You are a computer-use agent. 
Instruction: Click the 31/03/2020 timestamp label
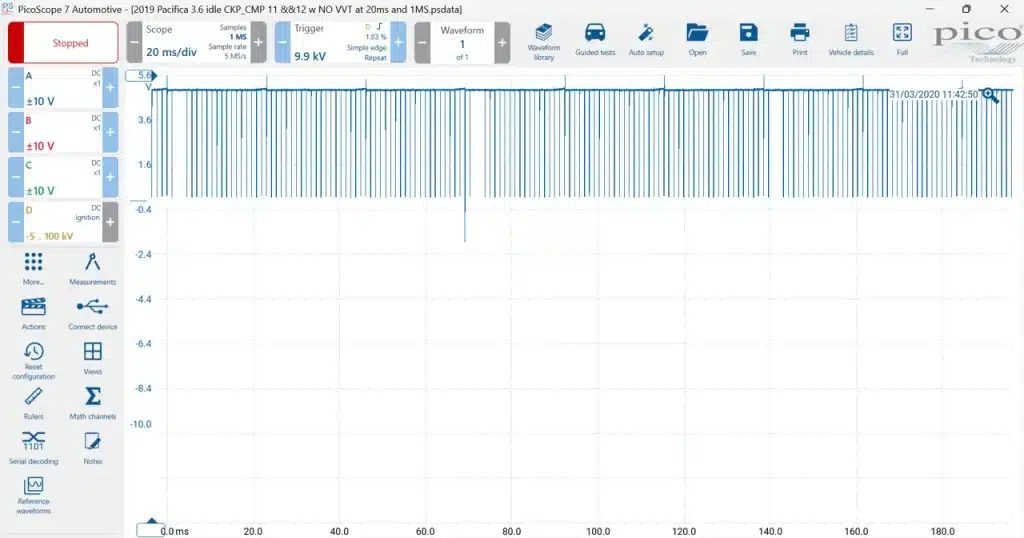934,95
